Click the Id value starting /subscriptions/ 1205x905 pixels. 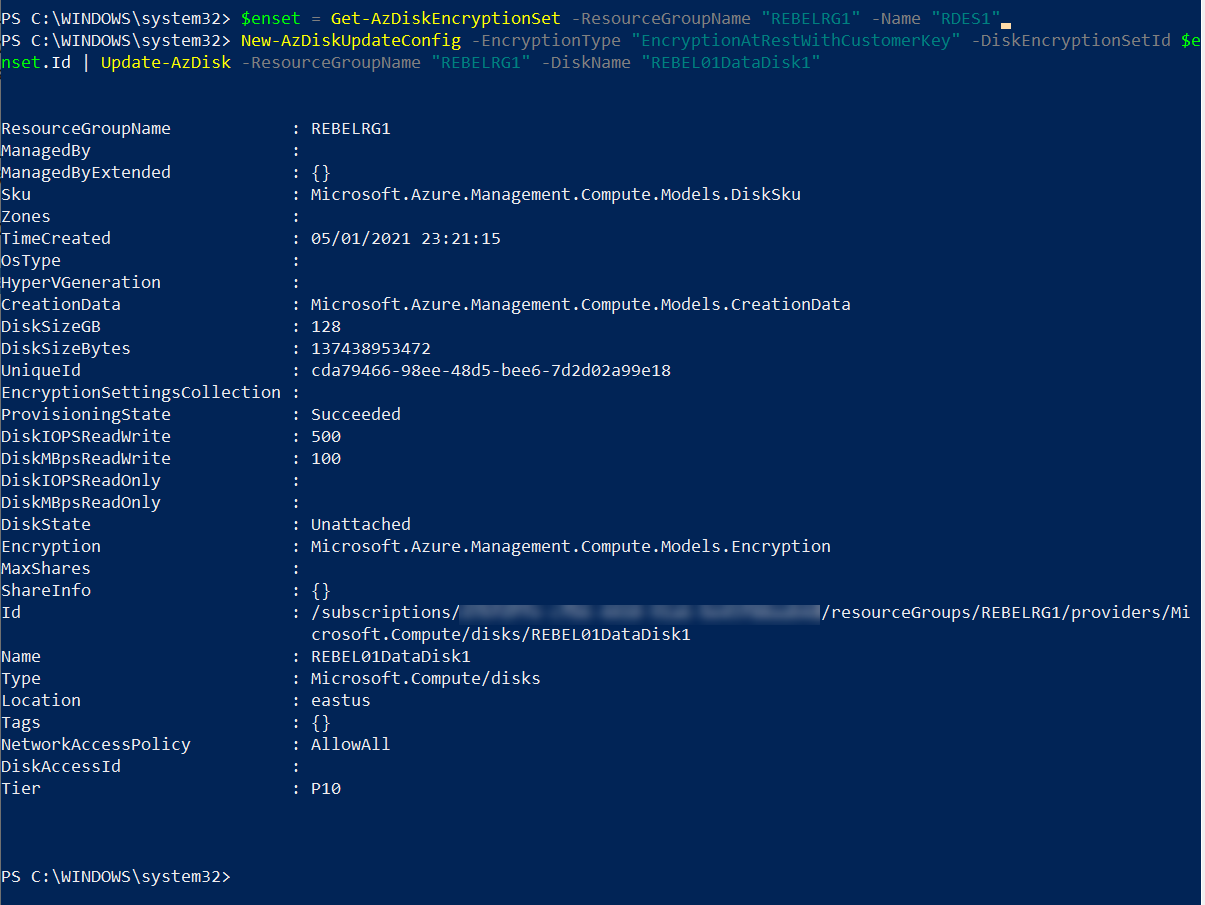click(751, 613)
